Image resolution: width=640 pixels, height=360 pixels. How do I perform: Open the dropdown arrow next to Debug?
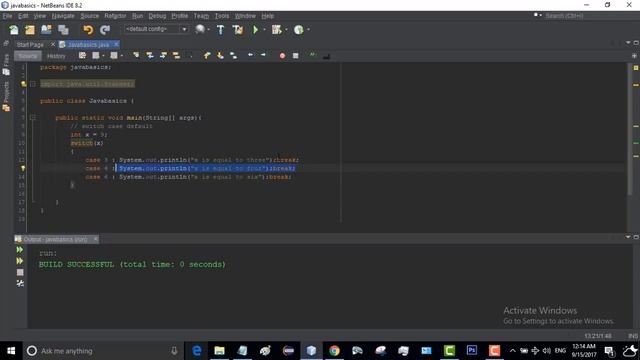[x=286, y=30]
